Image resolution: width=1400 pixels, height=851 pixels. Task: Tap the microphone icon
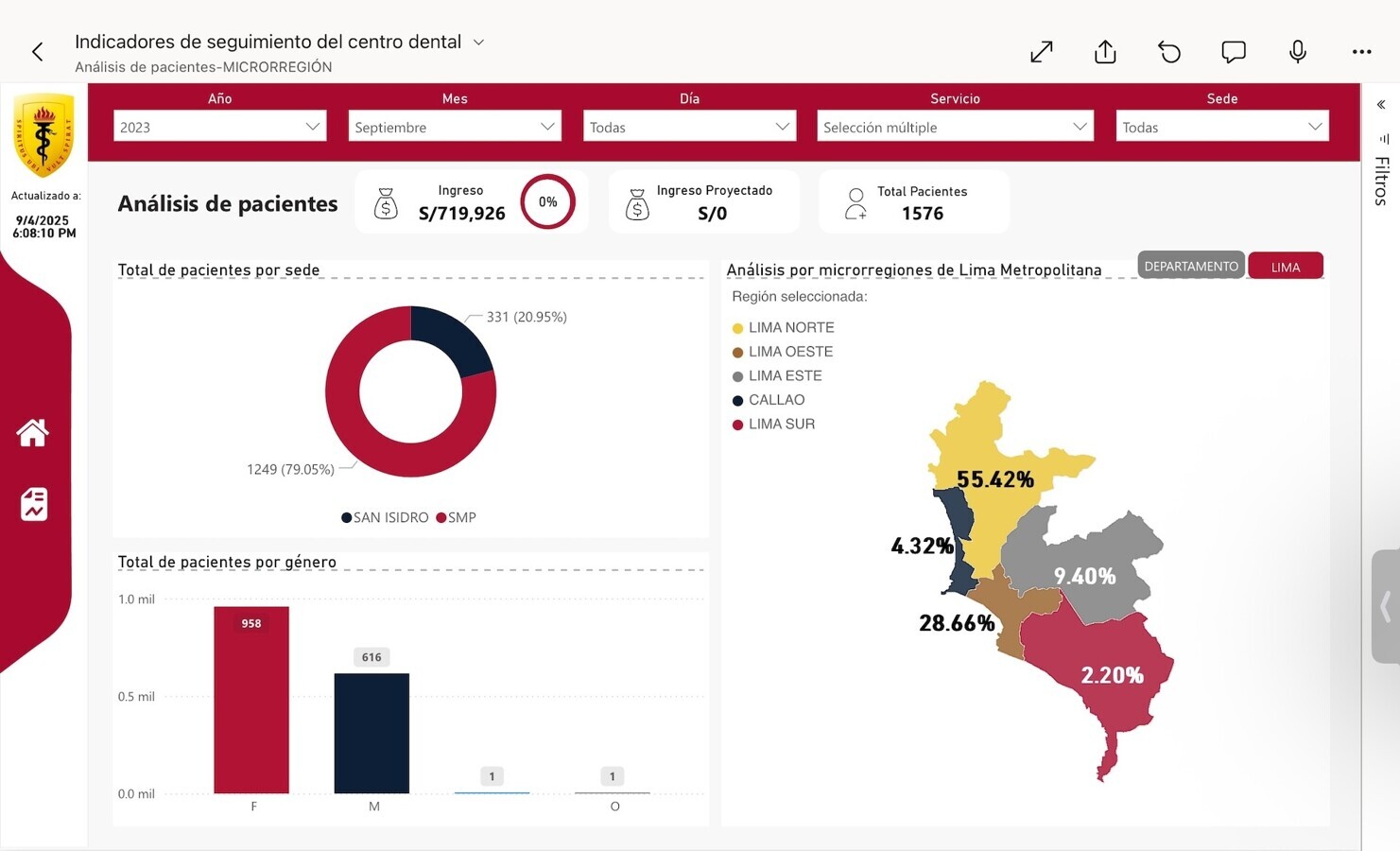(x=1297, y=52)
